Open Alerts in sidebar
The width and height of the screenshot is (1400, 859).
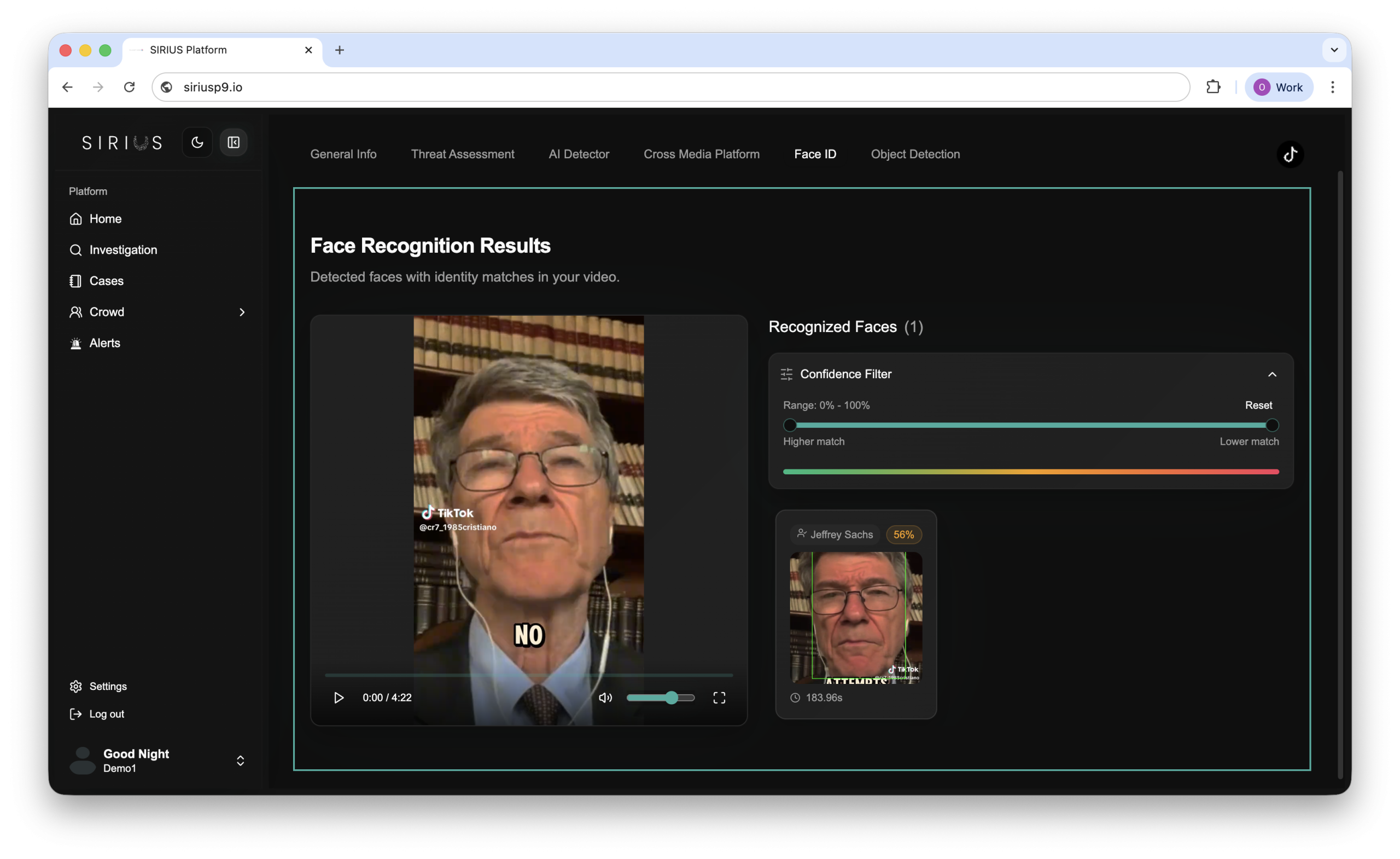(104, 343)
